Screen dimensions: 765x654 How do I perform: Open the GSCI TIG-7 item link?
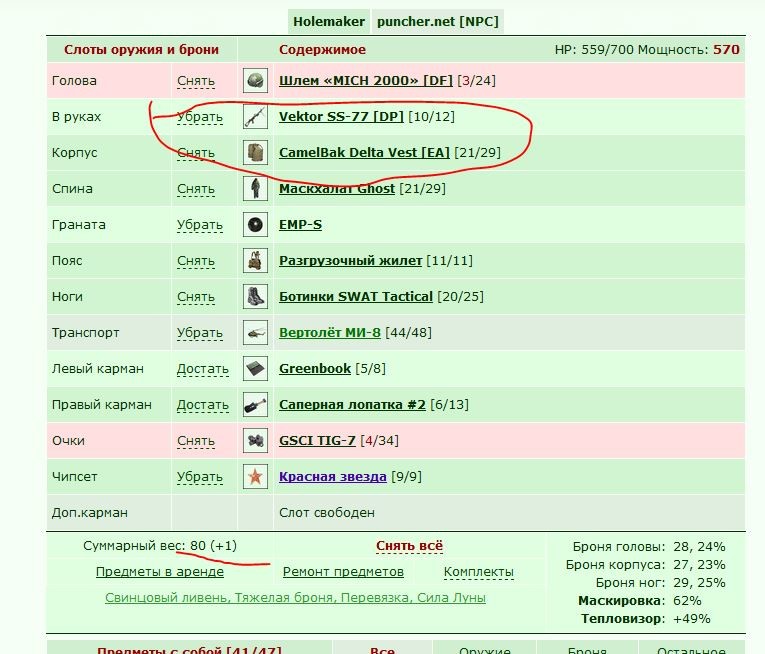pyautogui.click(x=317, y=441)
